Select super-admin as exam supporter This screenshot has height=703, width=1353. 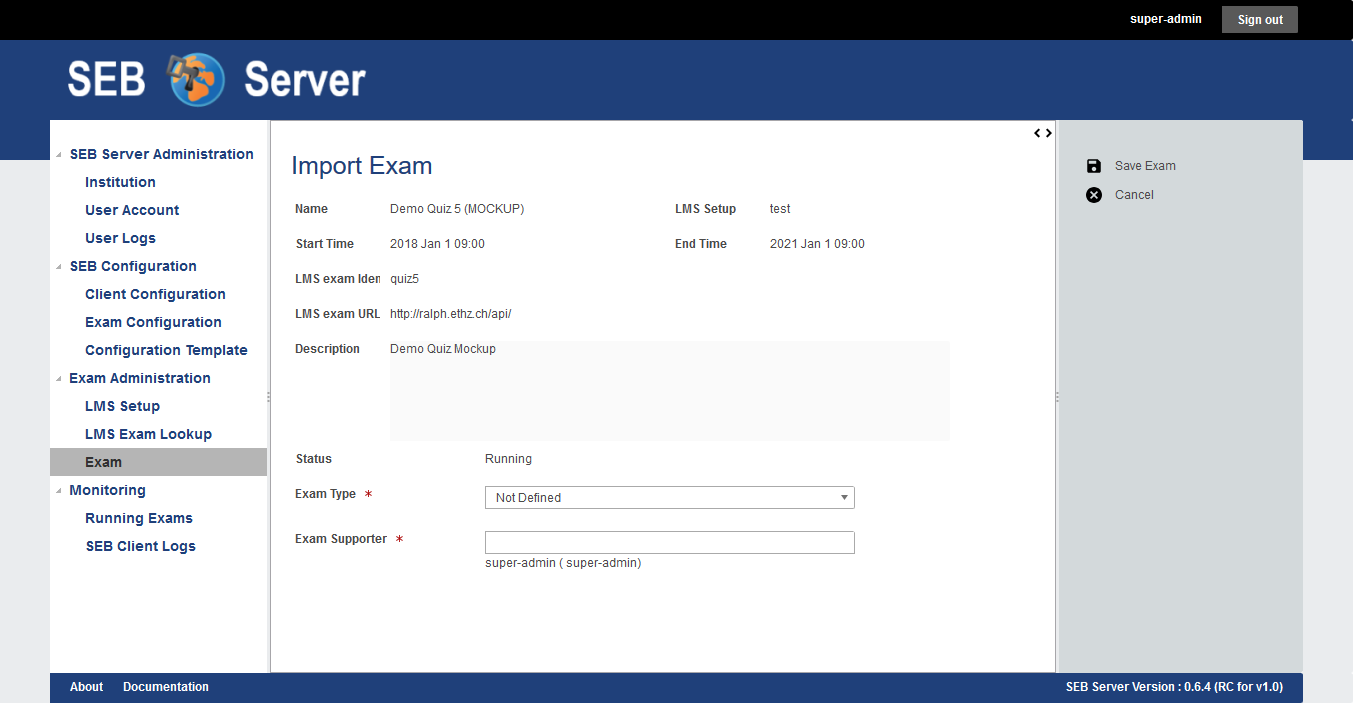[x=563, y=563]
